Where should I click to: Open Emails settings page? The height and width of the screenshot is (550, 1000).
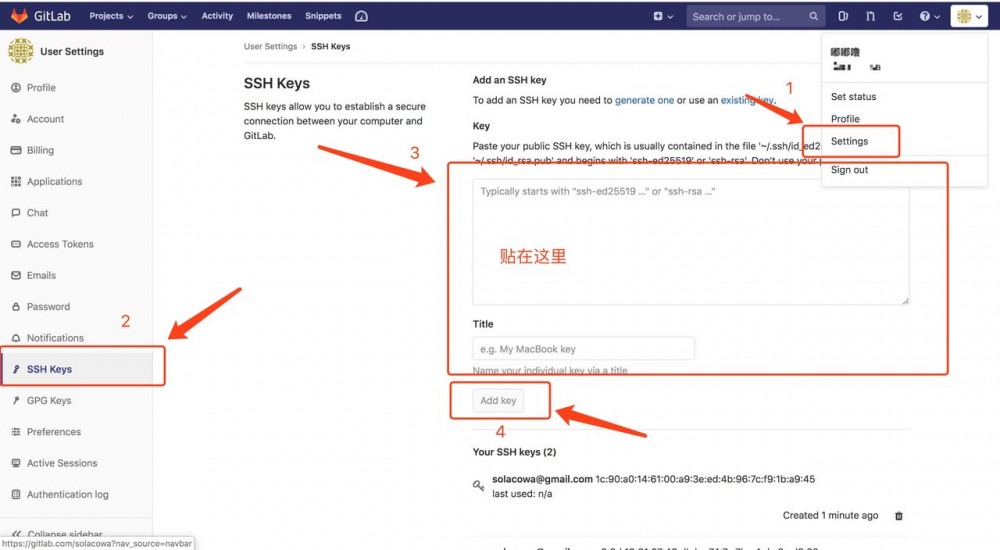[x=41, y=275]
